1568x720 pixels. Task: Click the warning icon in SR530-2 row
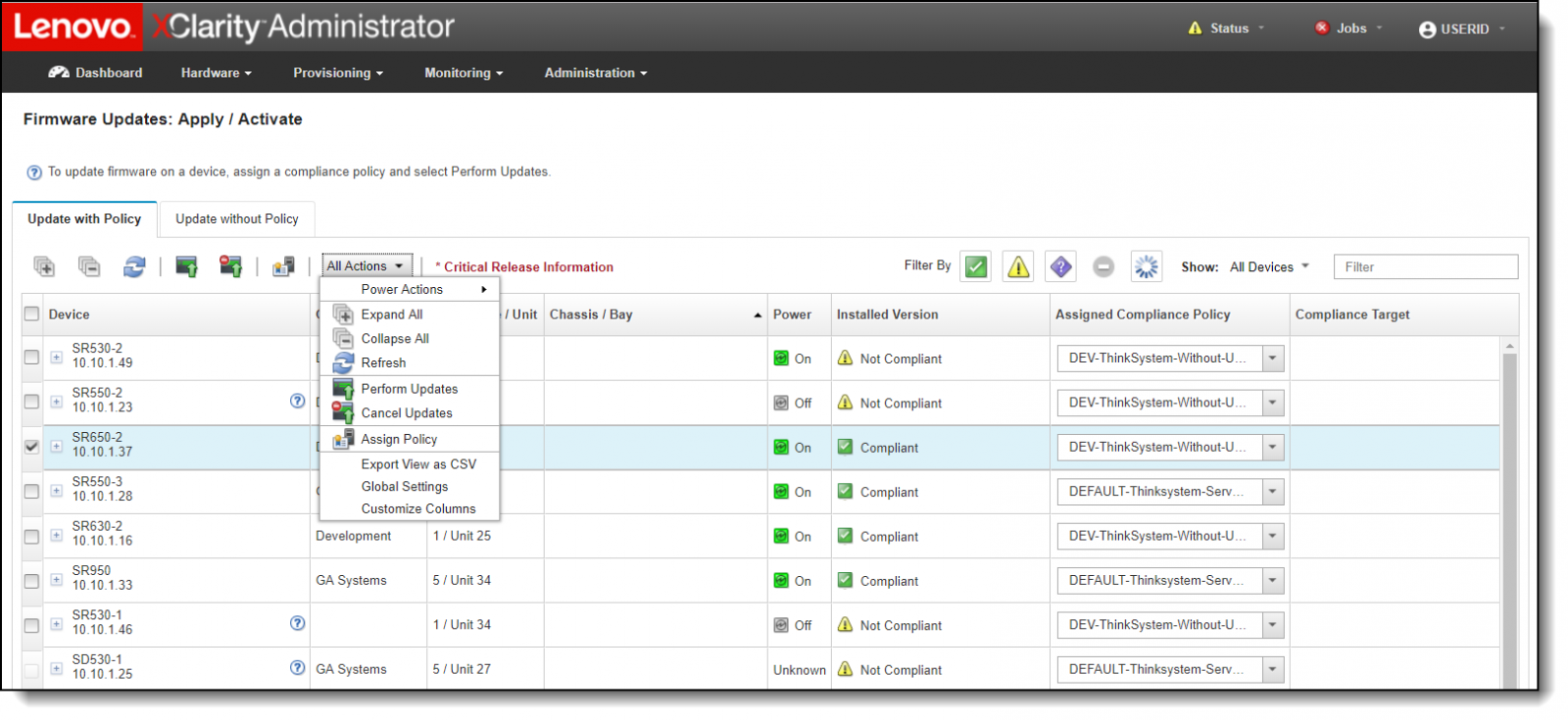tap(845, 358)
